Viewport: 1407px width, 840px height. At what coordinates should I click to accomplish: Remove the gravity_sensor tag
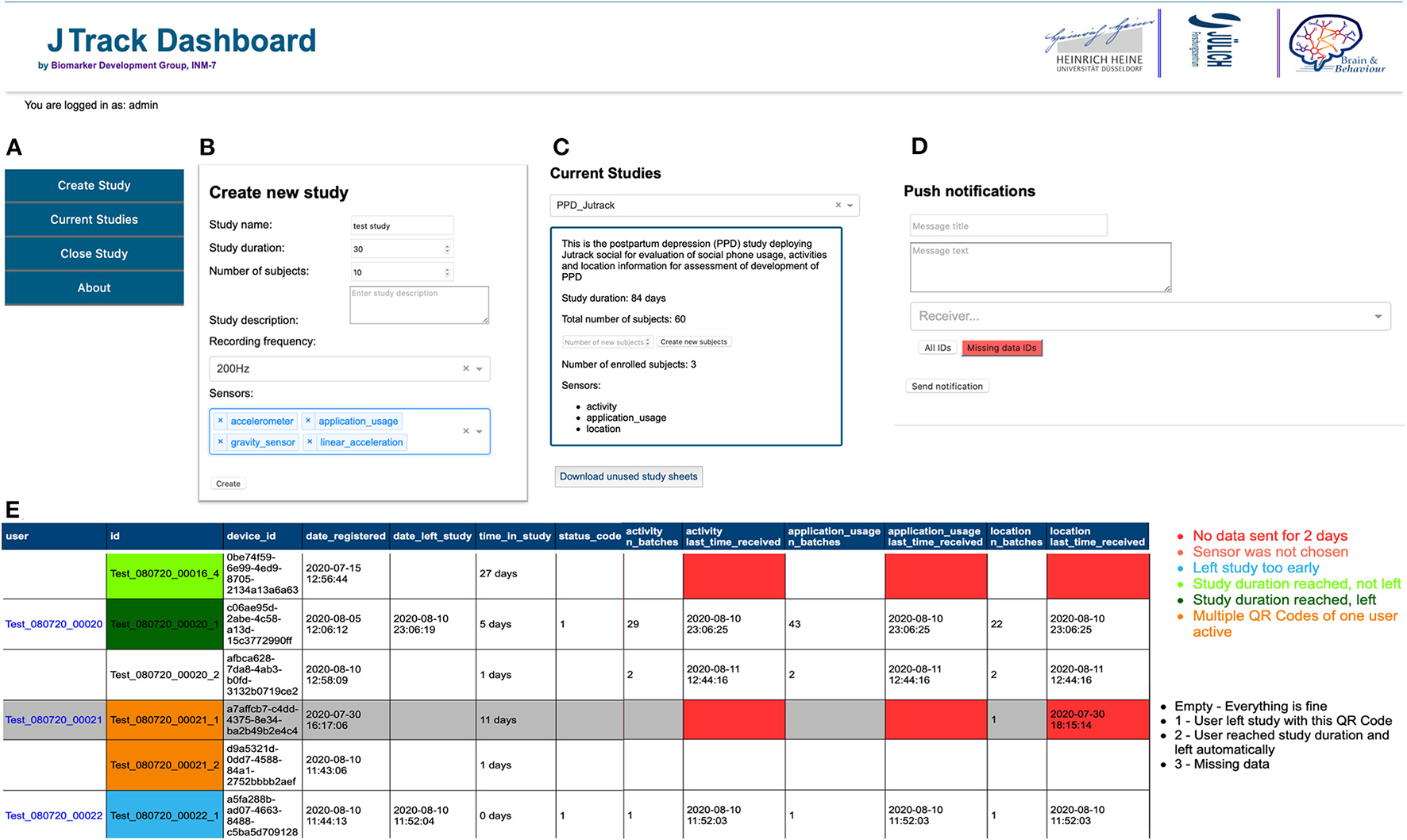pyautogui.click(x=221, y=442)
